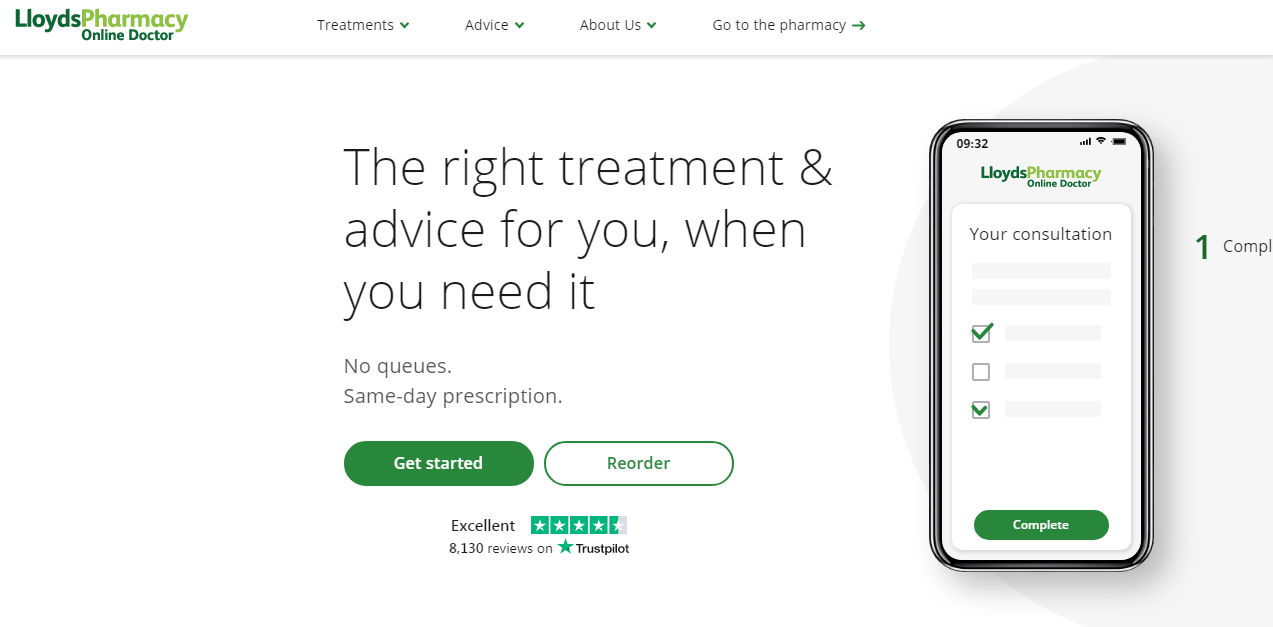1273x627 pixels.
Task: Open the 8,130 reviews on Trustpilot link
Action: point(539,548)
